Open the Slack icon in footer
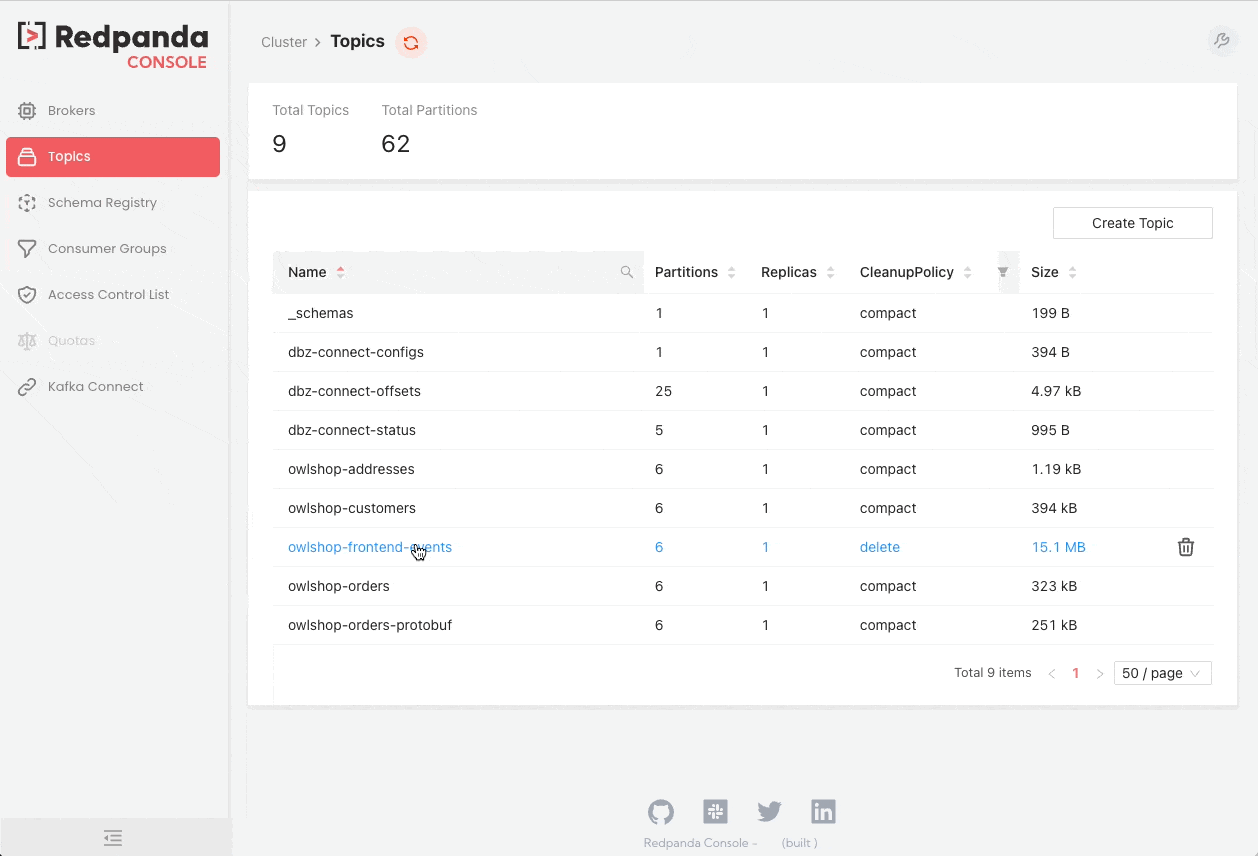 click(x=715, y=811)
